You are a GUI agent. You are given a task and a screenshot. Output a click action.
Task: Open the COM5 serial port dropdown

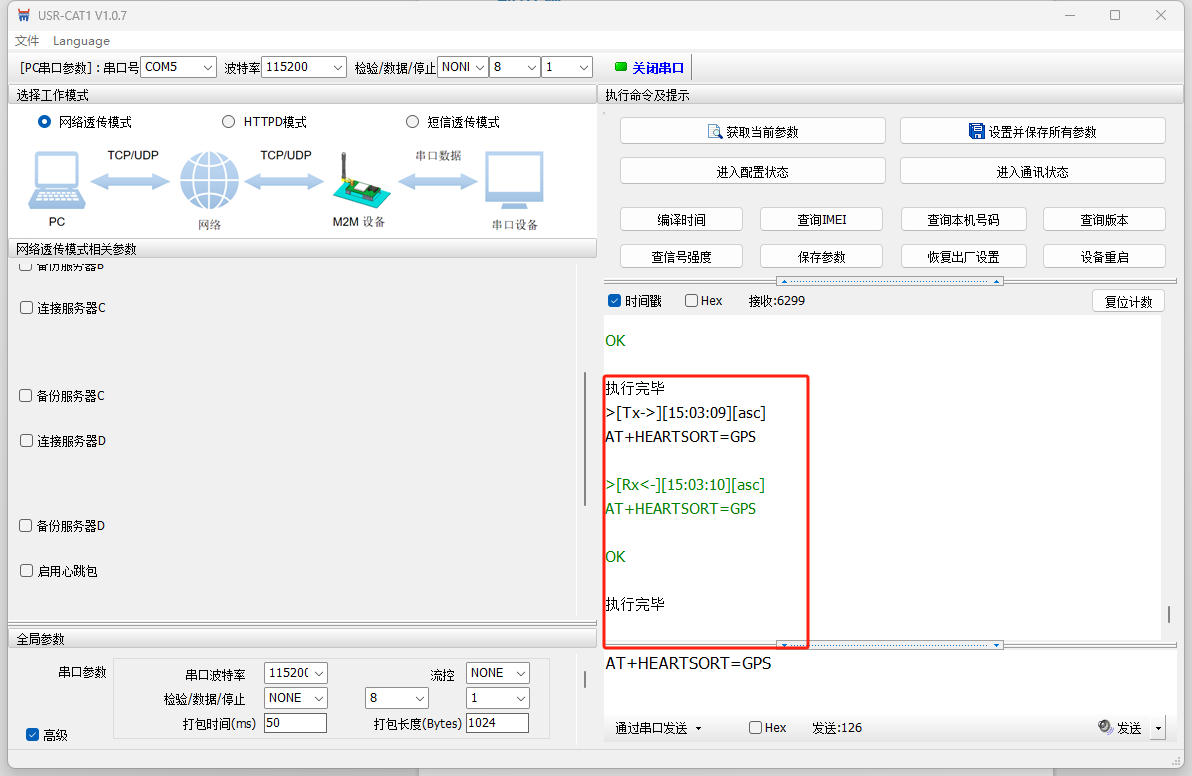coord(179,67)
